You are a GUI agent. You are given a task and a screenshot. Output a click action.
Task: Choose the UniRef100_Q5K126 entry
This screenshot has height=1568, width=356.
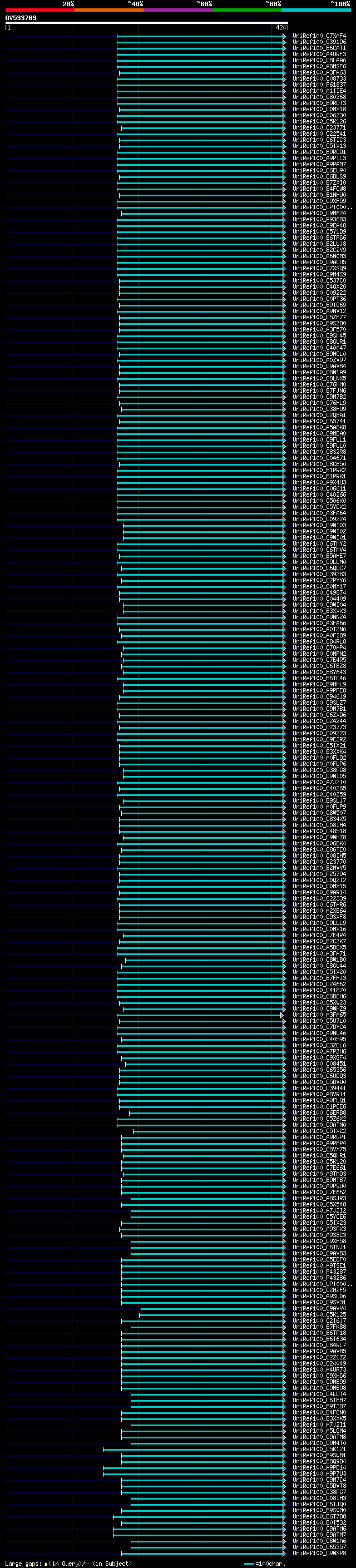point(319,122)
